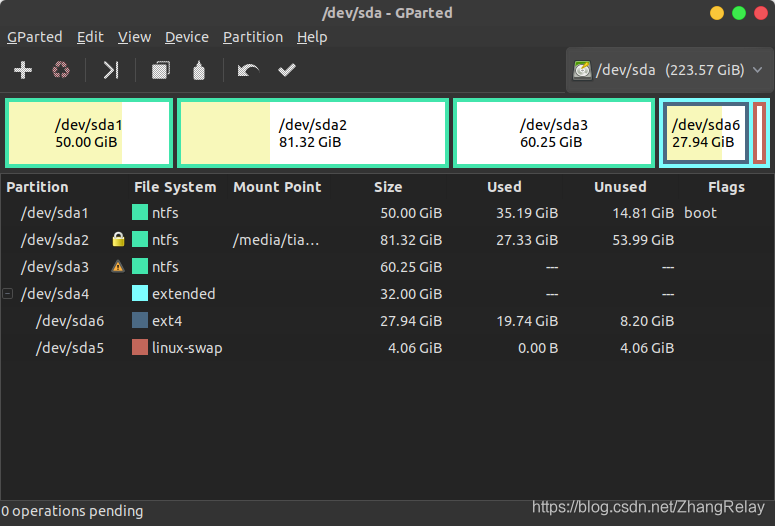775x526 pixels.
Task: Click the 60.25 GiB size cell
Action: [411, 267]
